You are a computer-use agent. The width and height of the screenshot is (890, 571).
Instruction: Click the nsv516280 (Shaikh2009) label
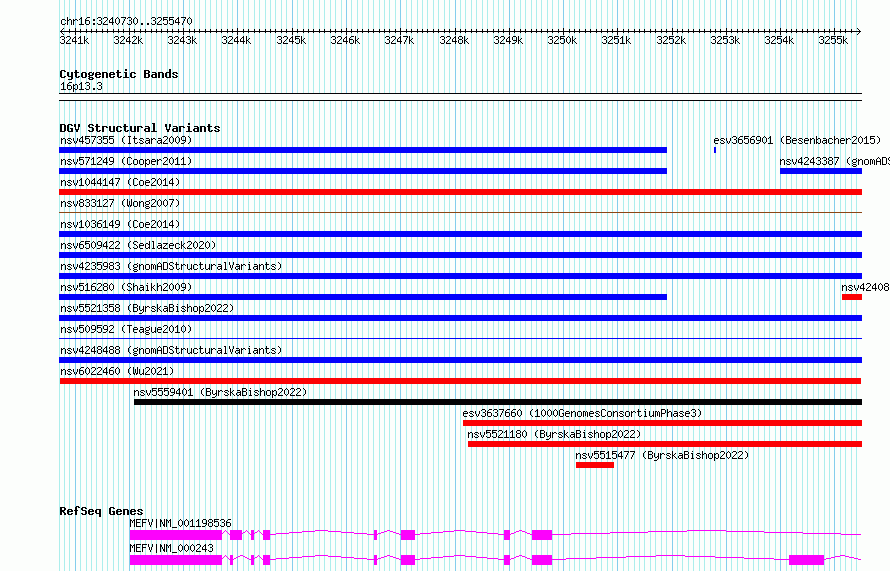click(x=126, y=287)
